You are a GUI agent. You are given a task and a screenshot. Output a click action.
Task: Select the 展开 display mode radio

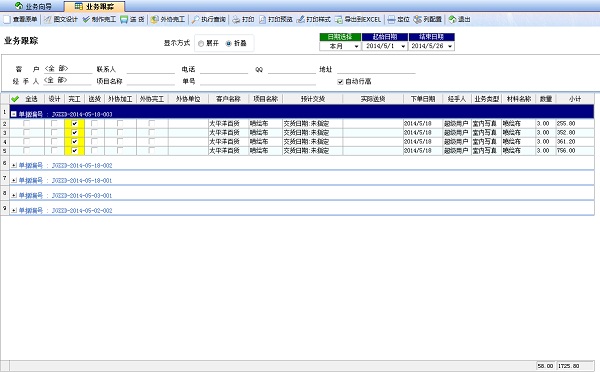pyautogui.click(x=201, y=44)
